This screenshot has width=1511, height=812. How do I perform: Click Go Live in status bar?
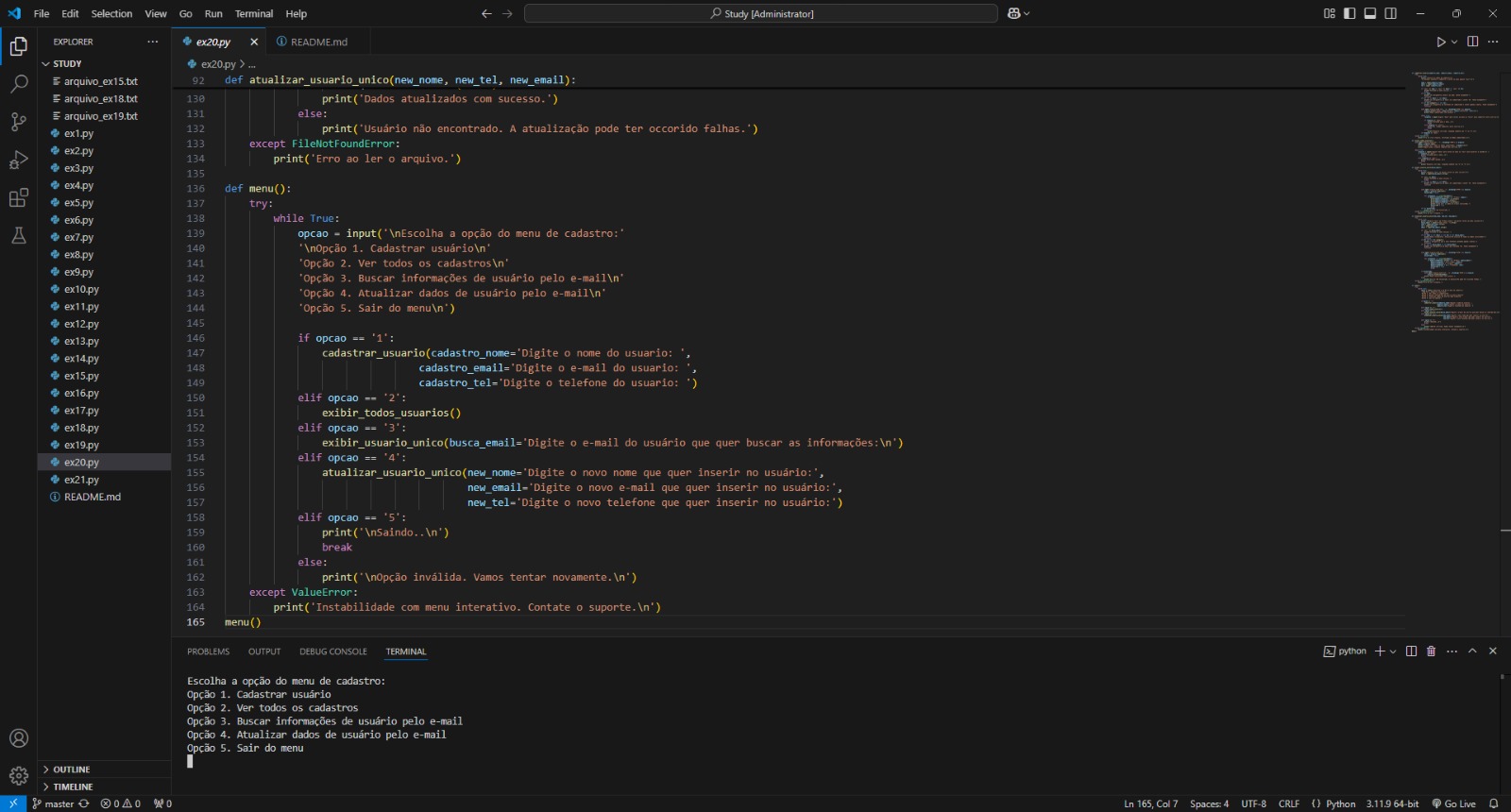coord(1453,804)
